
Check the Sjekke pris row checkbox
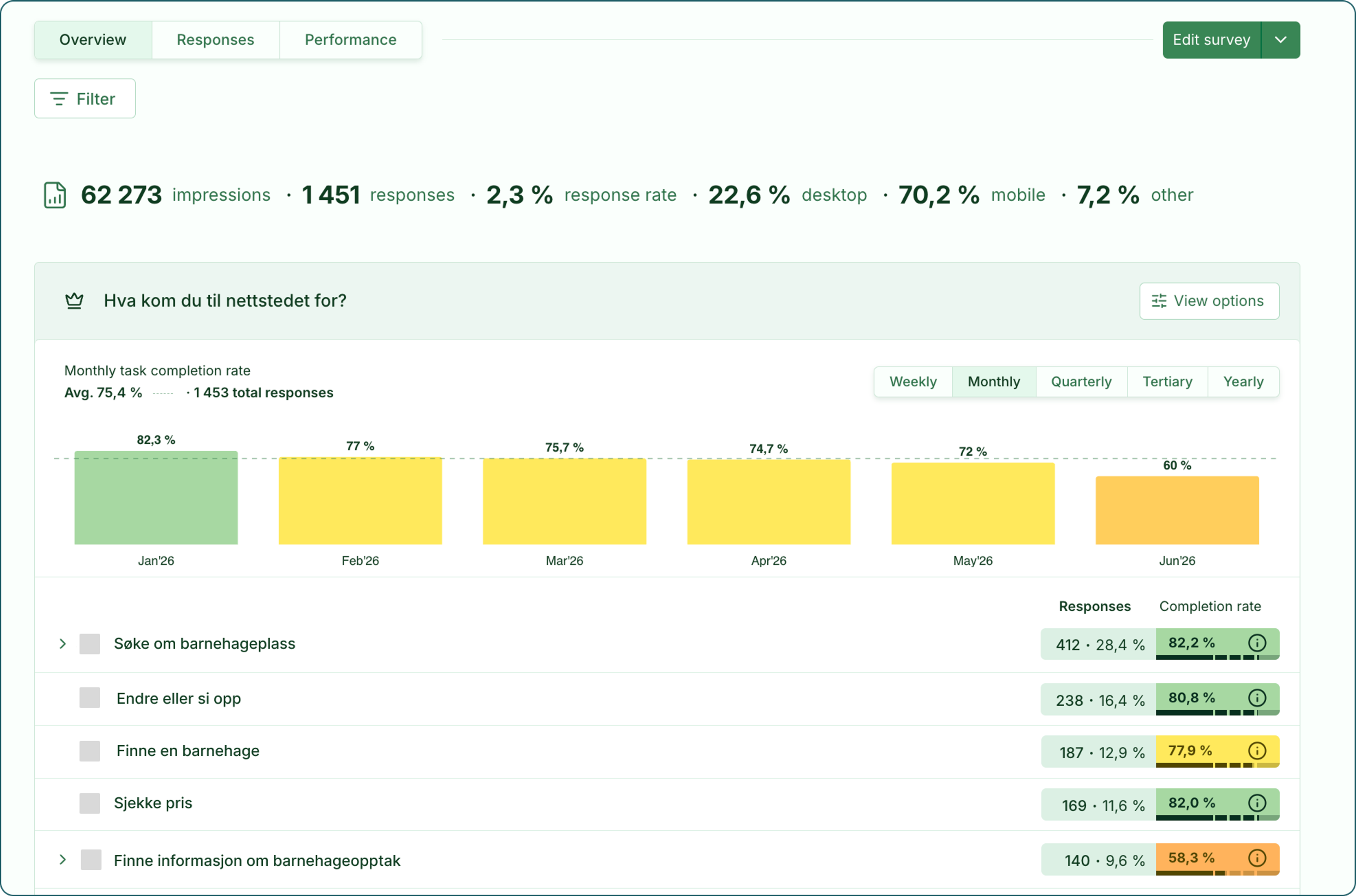click(x=90, y=803)
